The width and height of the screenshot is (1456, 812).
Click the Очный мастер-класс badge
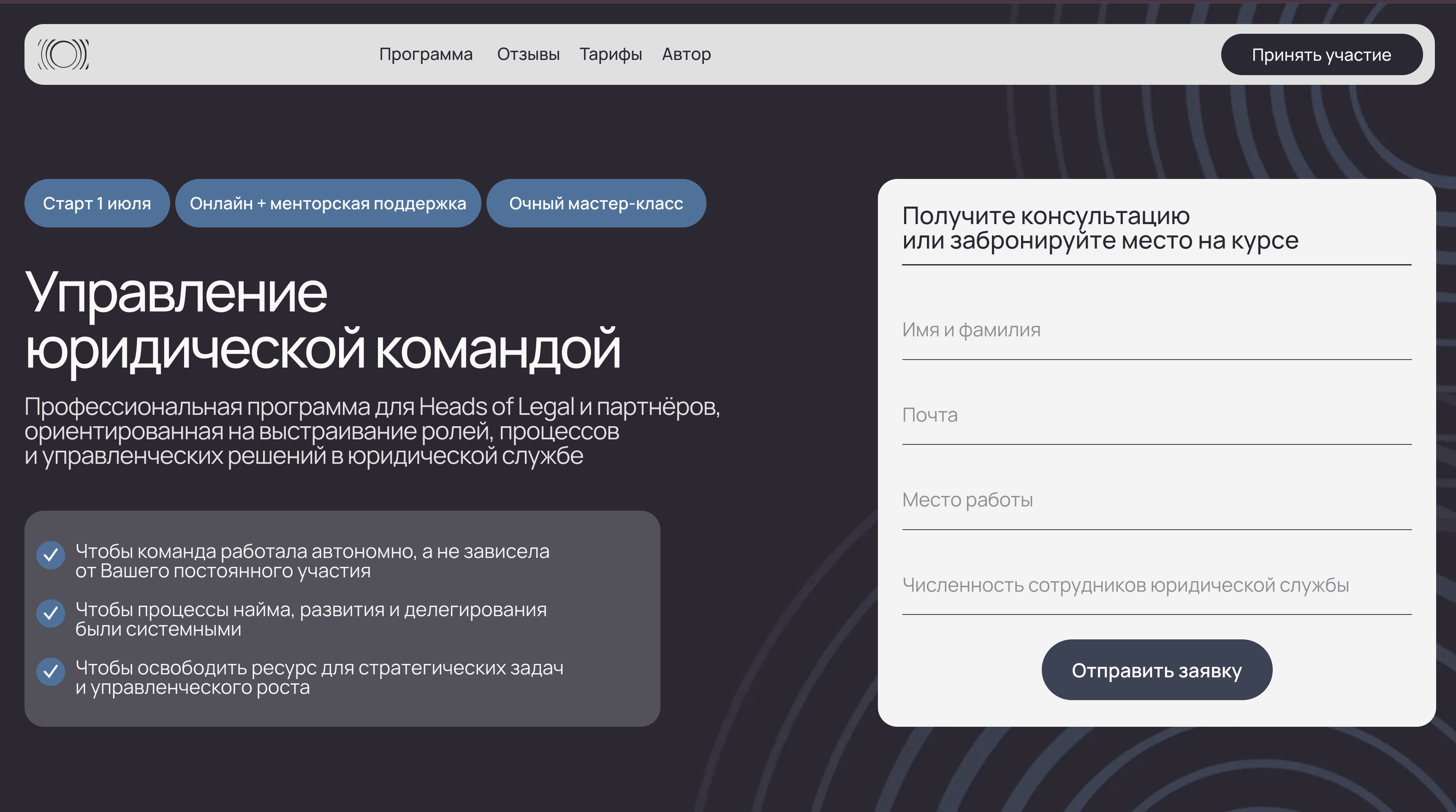pyautogui.click(x=596, y=203)
